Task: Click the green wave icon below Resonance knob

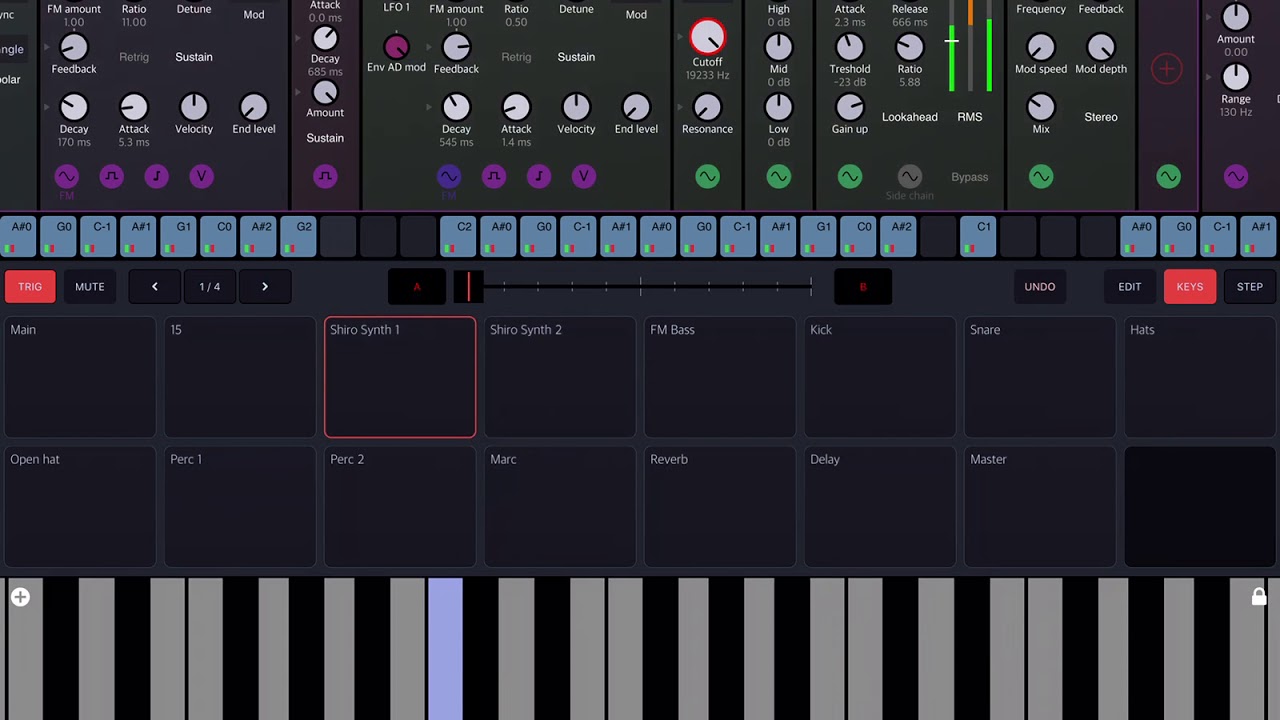Action: coord(707,177)
